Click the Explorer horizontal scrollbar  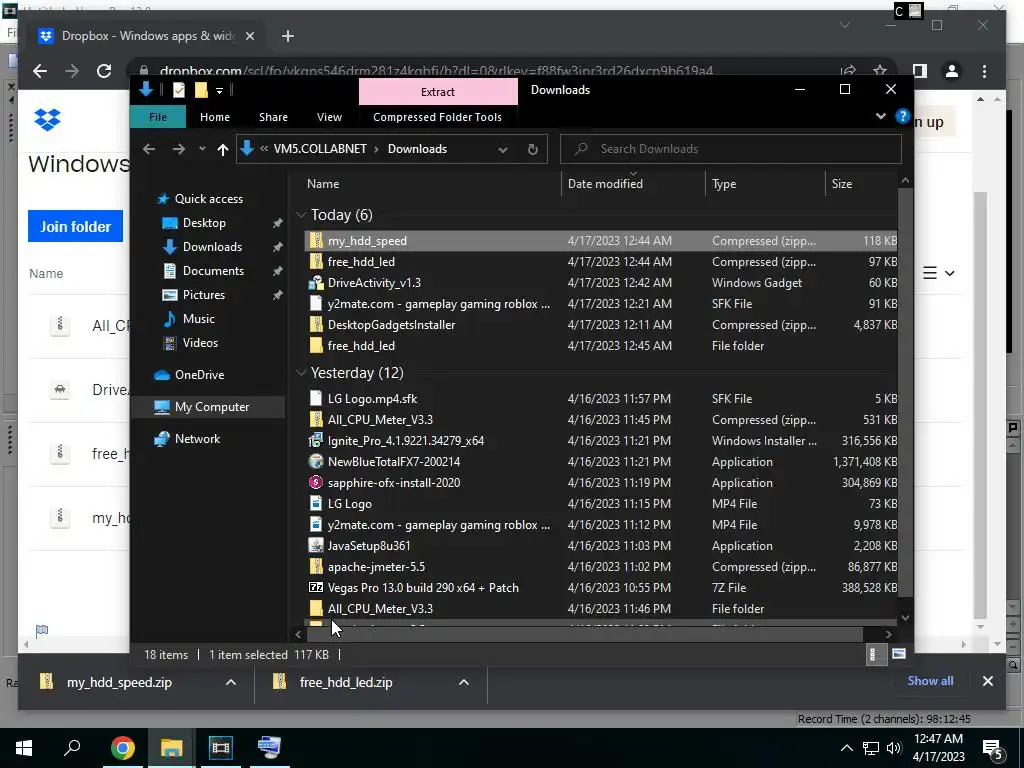click(x=584, y=633)
